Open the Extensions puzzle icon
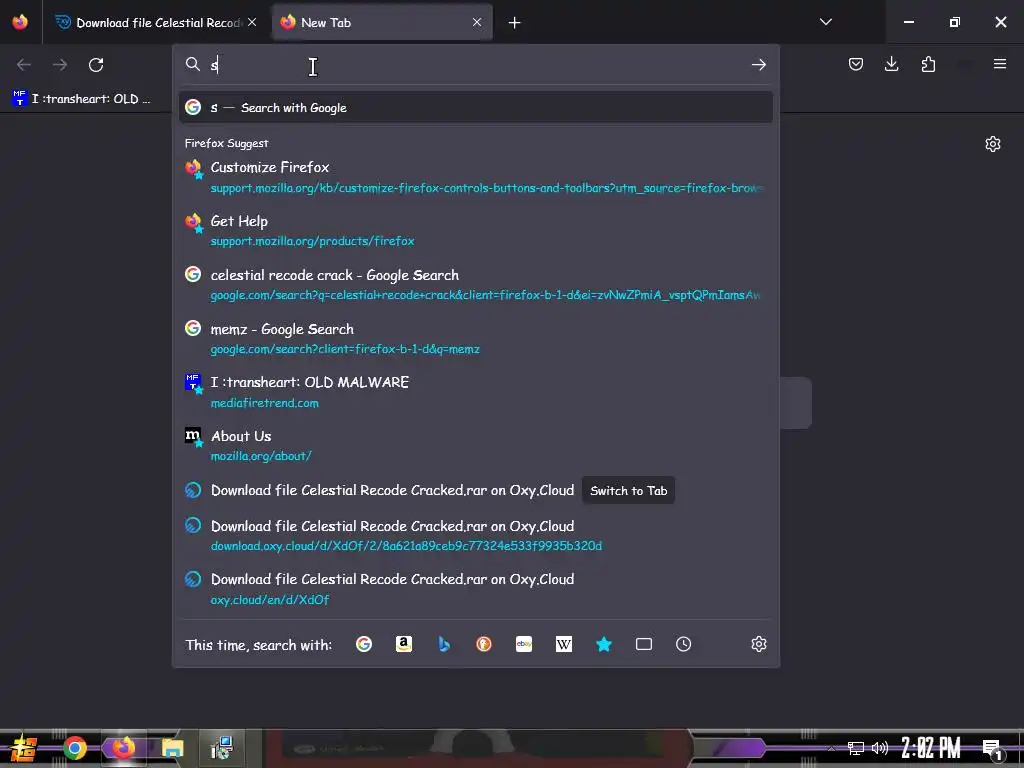The width and height of the screenshot is (1024, 768). click(928, 64)
